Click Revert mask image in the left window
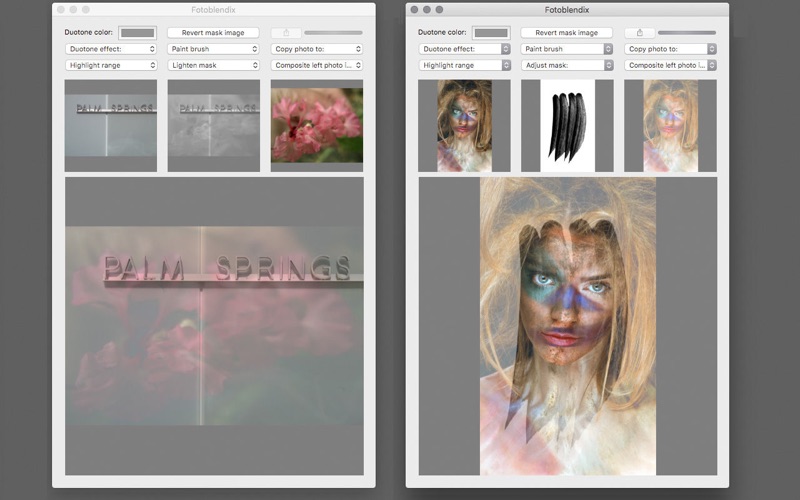This screenshot has height=500, width=800. coord(213,33)
